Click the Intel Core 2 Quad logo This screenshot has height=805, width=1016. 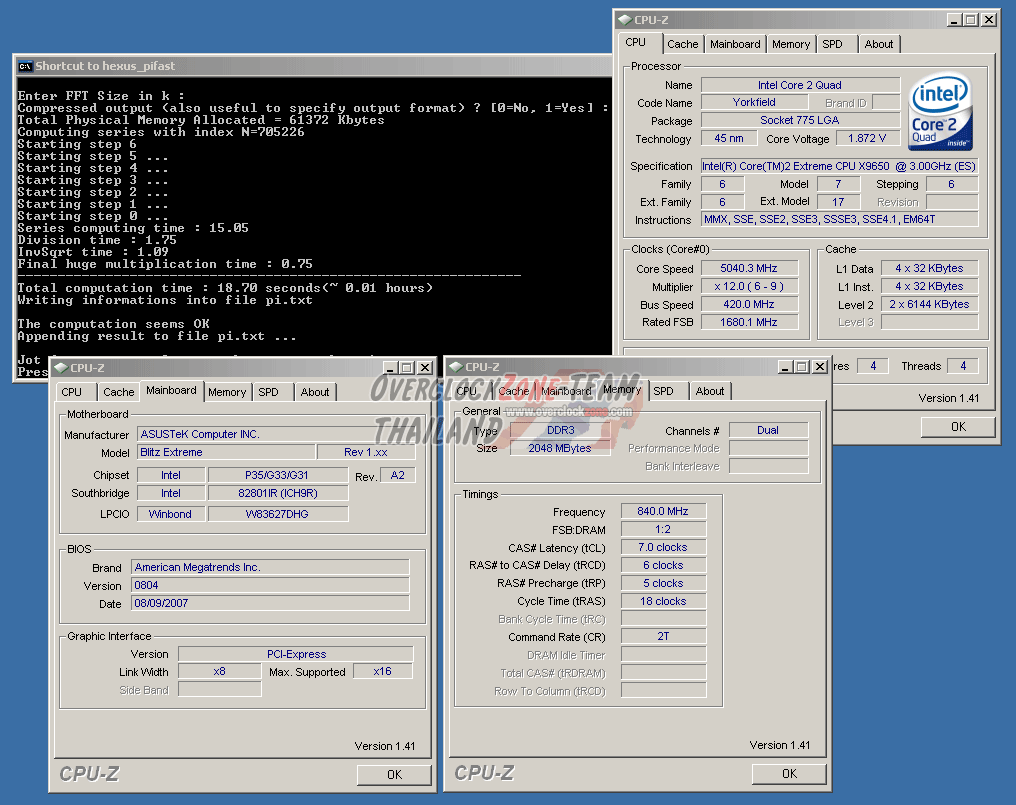(941, 111)
